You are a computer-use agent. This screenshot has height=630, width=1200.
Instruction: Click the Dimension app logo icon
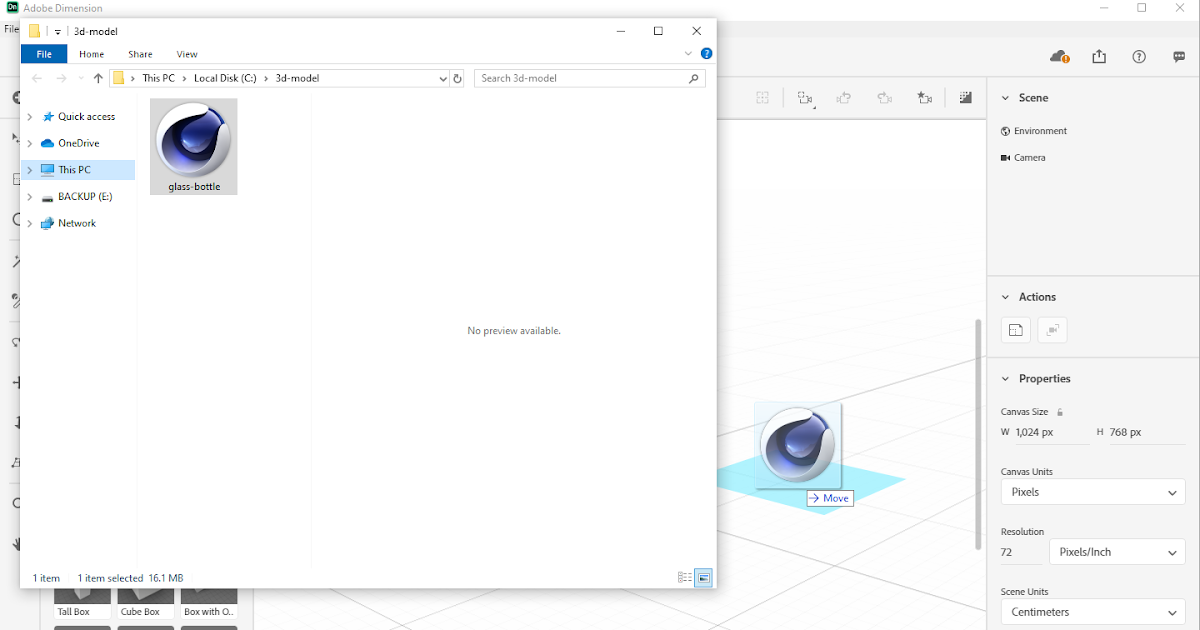pos(12,8)
